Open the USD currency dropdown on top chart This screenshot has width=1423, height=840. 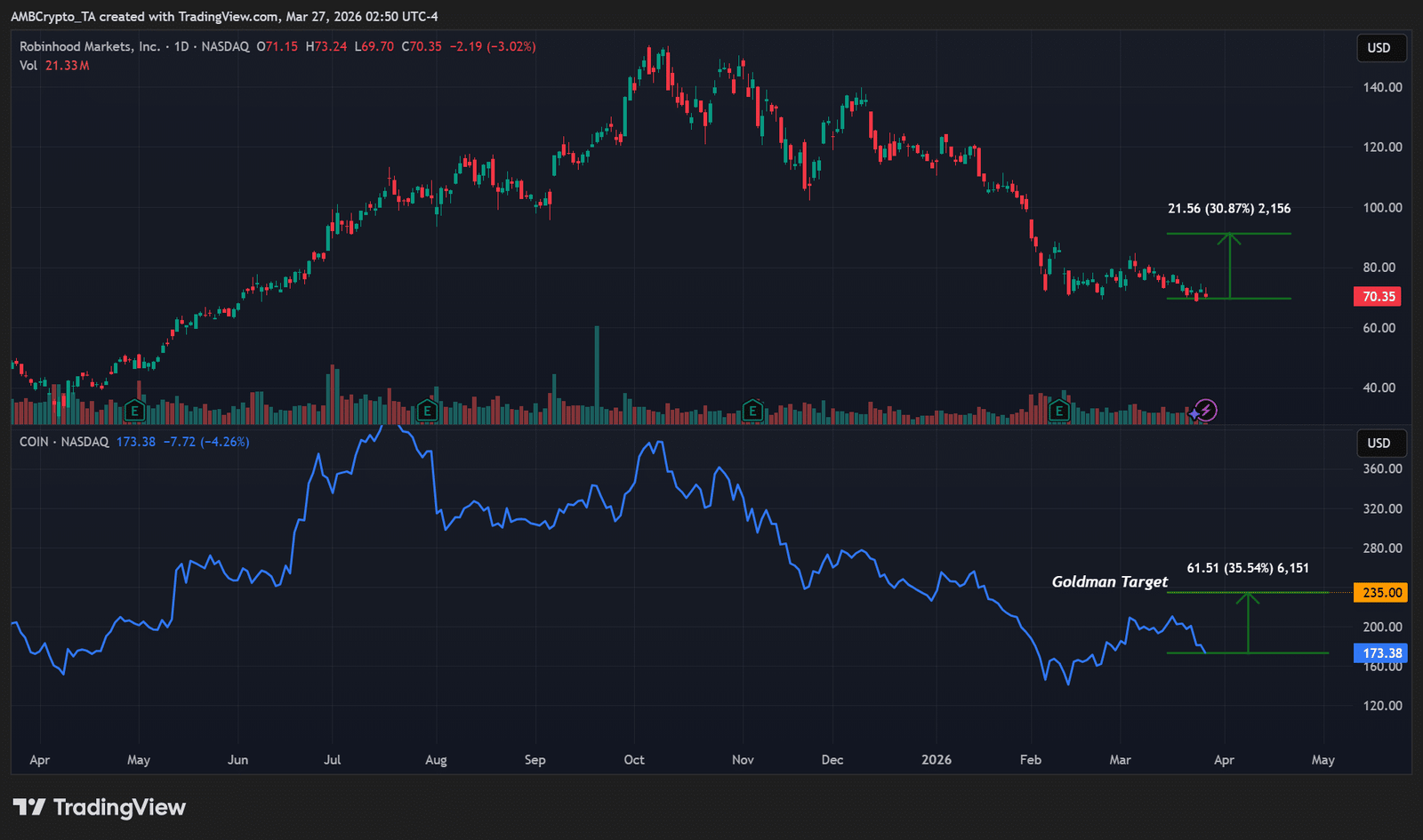pyautogui.click(x=1379, y=48)
